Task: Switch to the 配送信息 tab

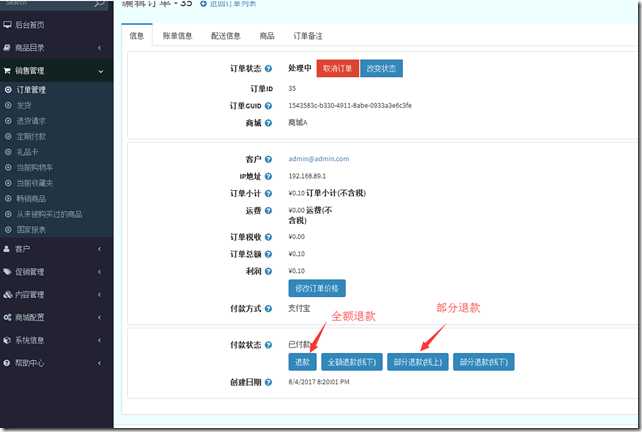Action: click(x=226, y=36)
